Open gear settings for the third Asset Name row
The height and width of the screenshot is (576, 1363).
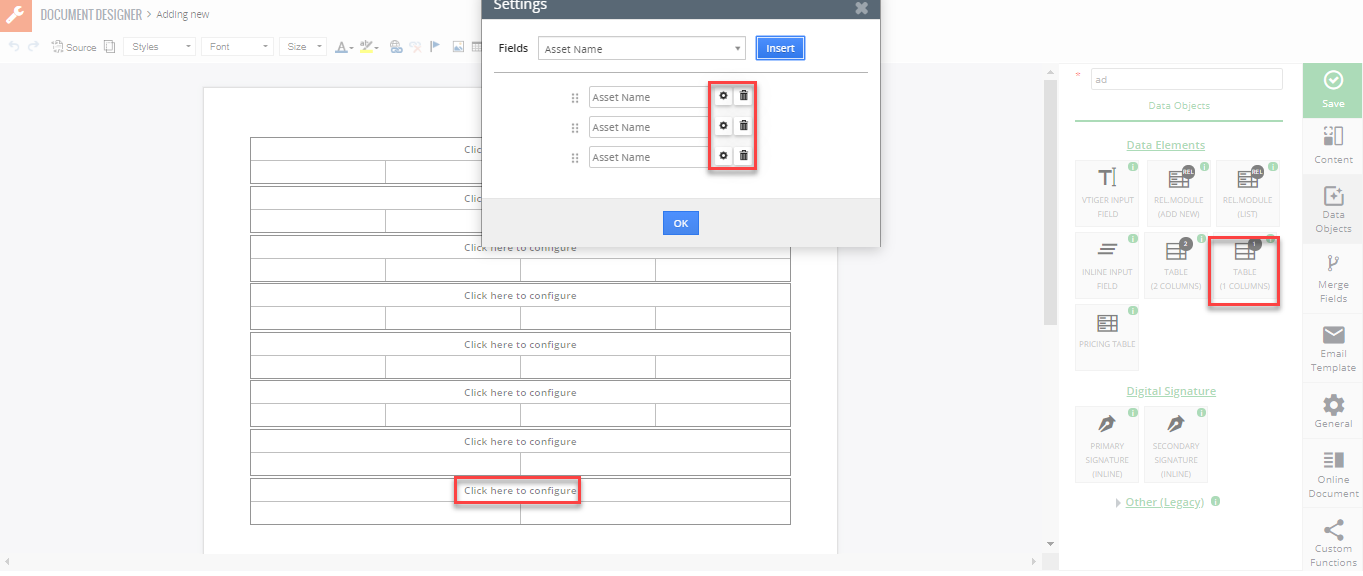[723, 156]
